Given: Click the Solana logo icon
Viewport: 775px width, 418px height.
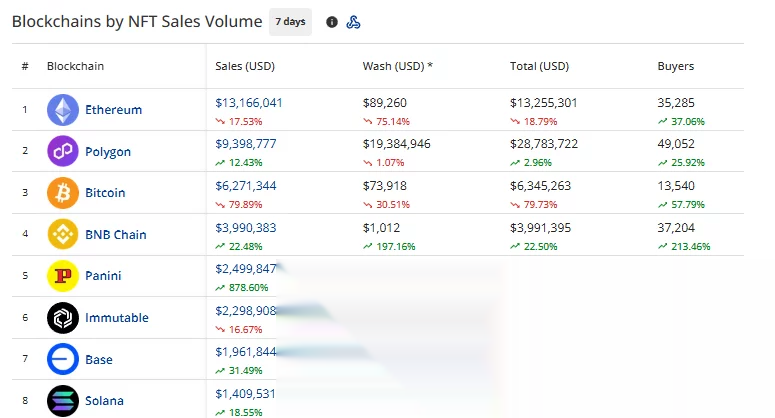Looking at the screenshot, I should tap(63, 401).
